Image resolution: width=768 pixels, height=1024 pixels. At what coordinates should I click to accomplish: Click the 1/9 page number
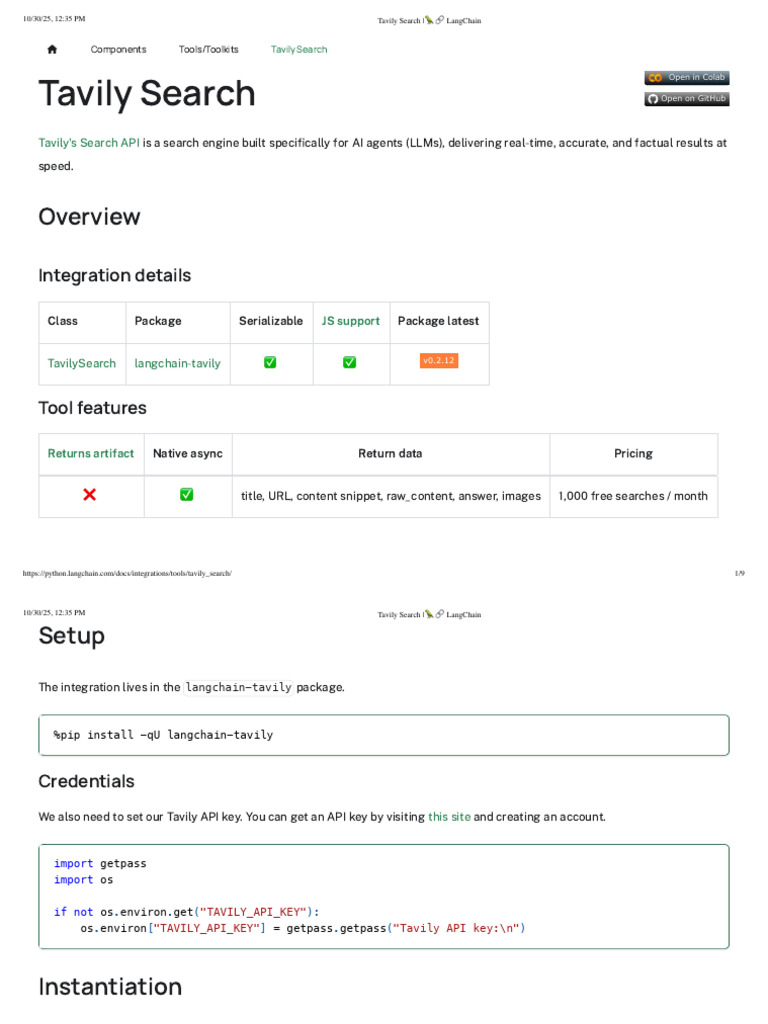point(739,573)
